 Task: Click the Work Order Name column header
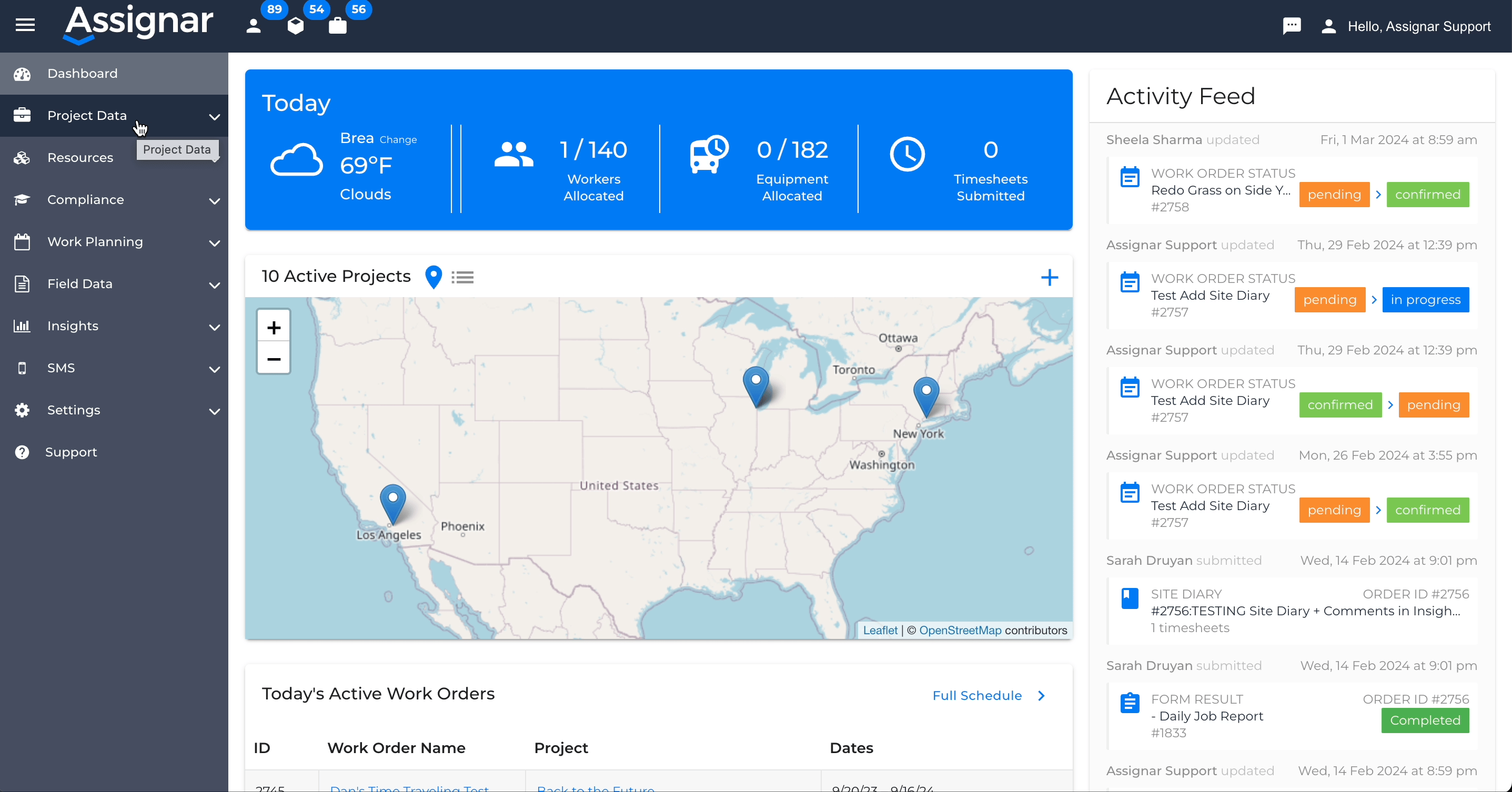pyautogui.click(x=396, y=748)
